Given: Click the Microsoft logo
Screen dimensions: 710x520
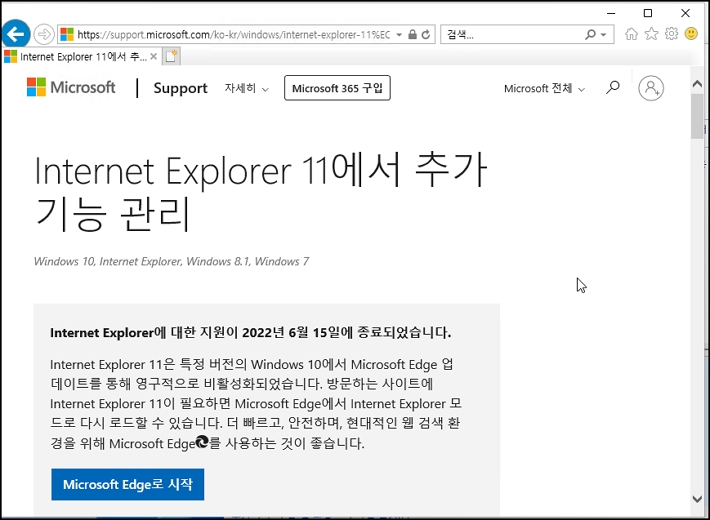Looking at the screenshot, I should pos(72,87).
